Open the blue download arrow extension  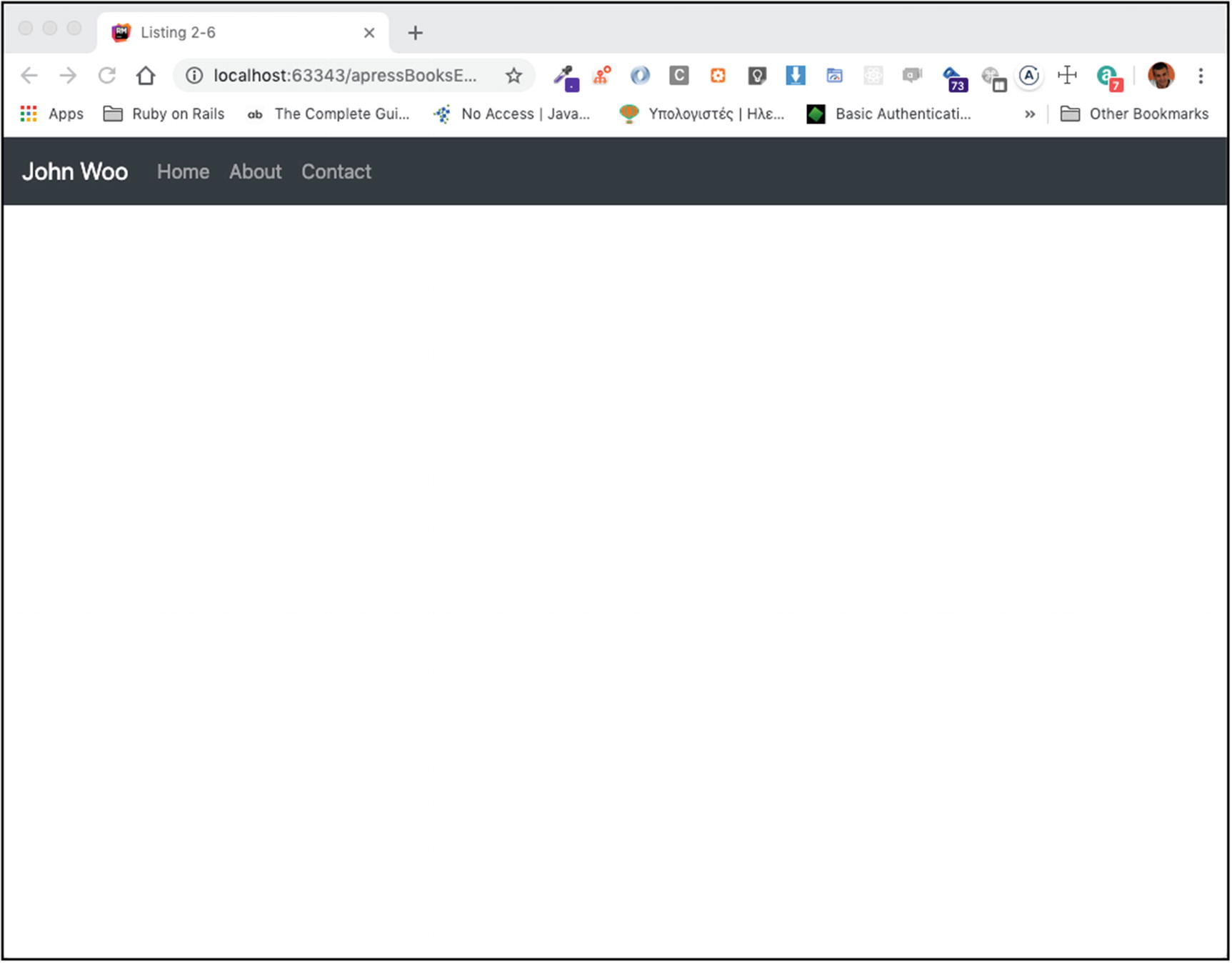[x=795, y=76]
